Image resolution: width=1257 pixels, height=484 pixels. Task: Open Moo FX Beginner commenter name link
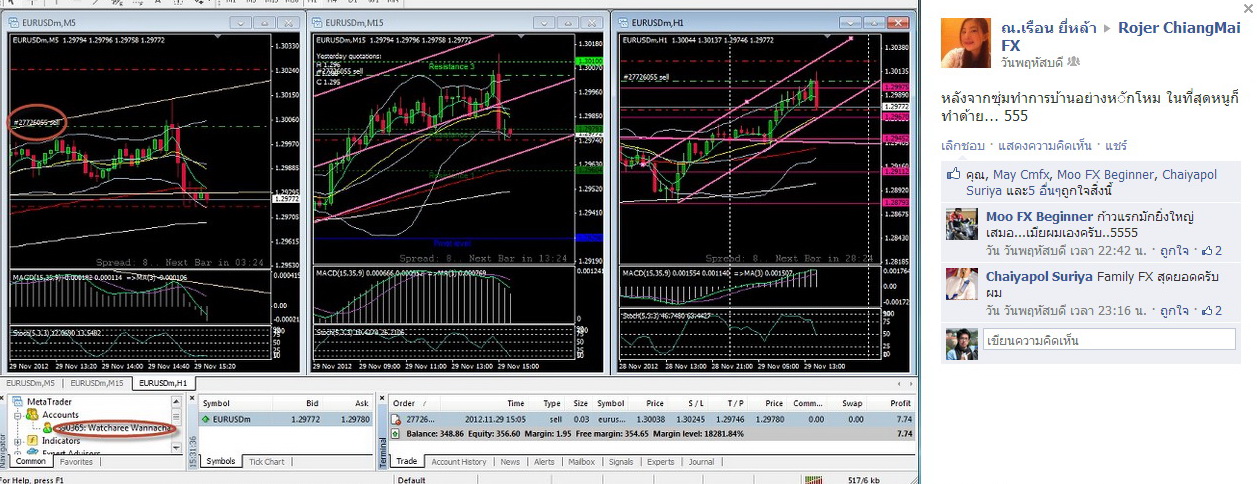coord(1039,217)
